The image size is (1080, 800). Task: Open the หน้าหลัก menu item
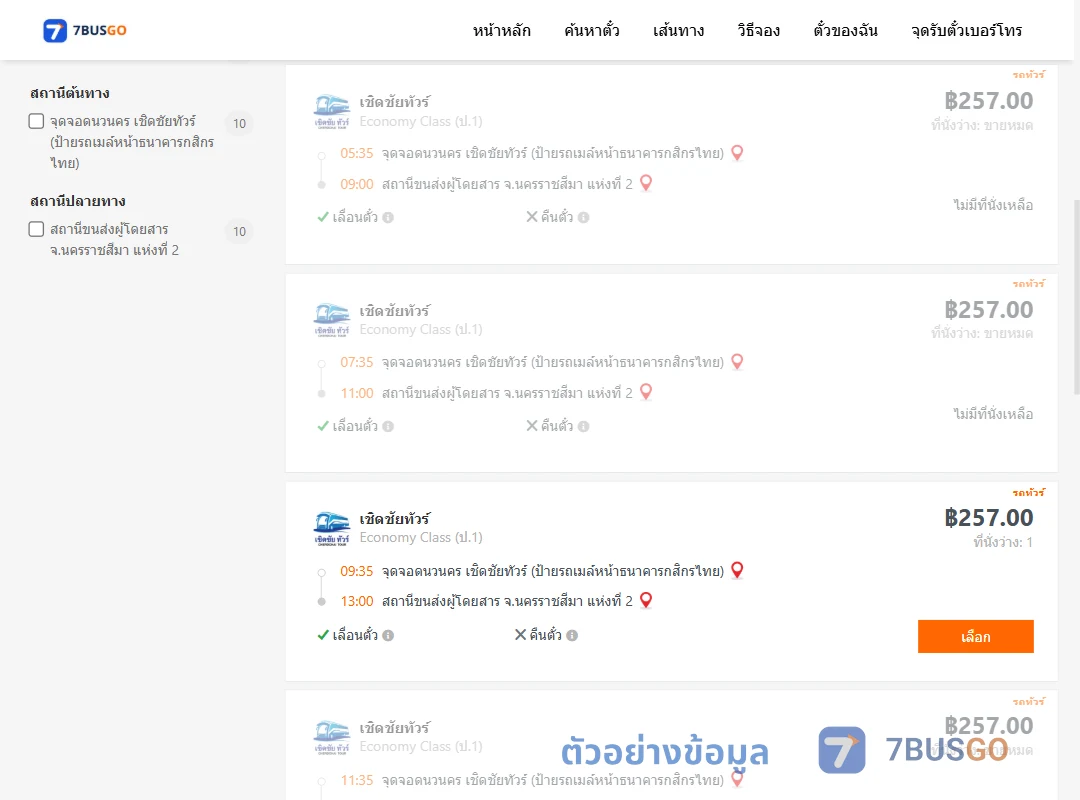tap(501, 30)
